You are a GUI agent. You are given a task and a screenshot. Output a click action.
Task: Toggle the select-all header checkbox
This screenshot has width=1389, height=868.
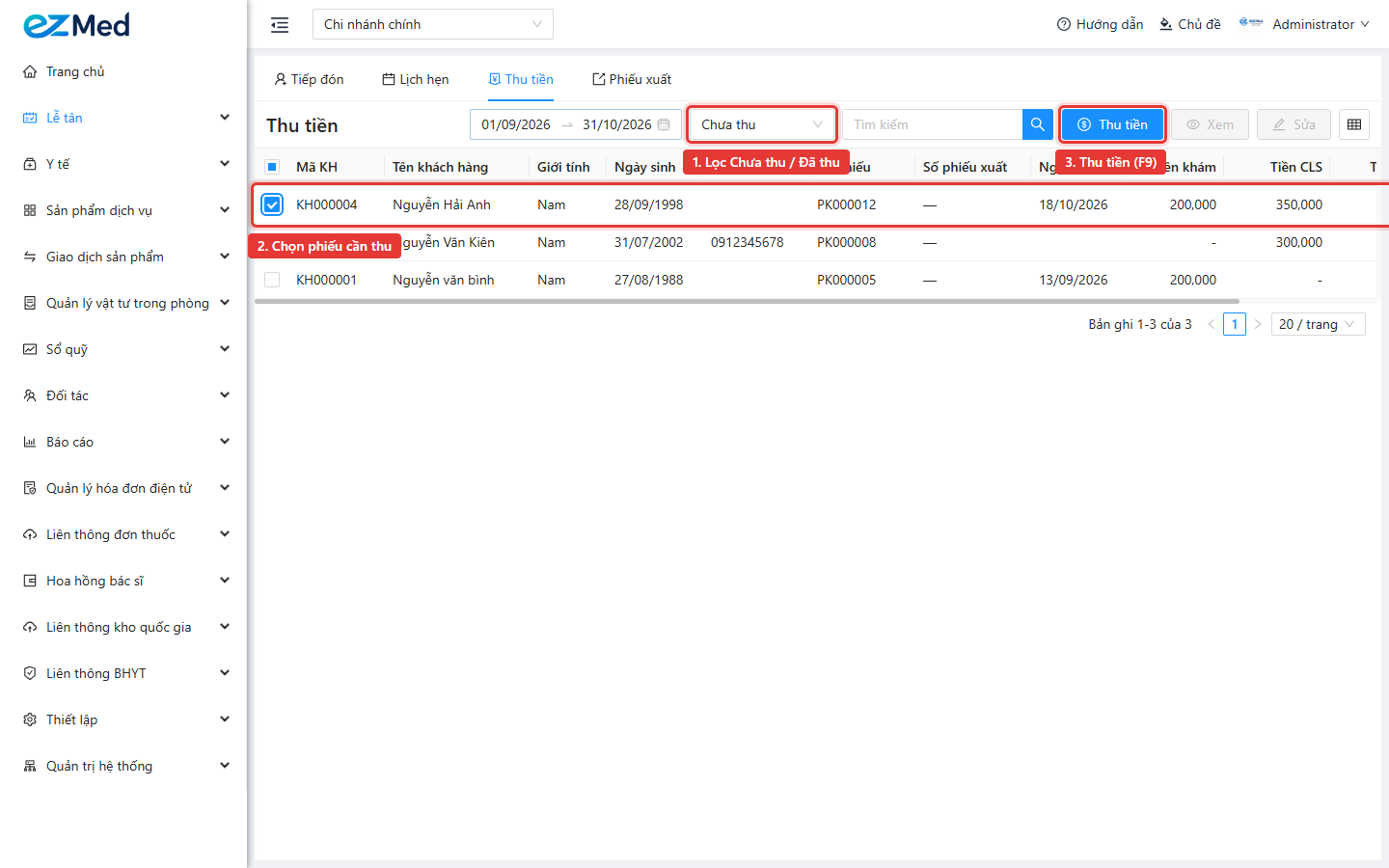pos(272,167)
